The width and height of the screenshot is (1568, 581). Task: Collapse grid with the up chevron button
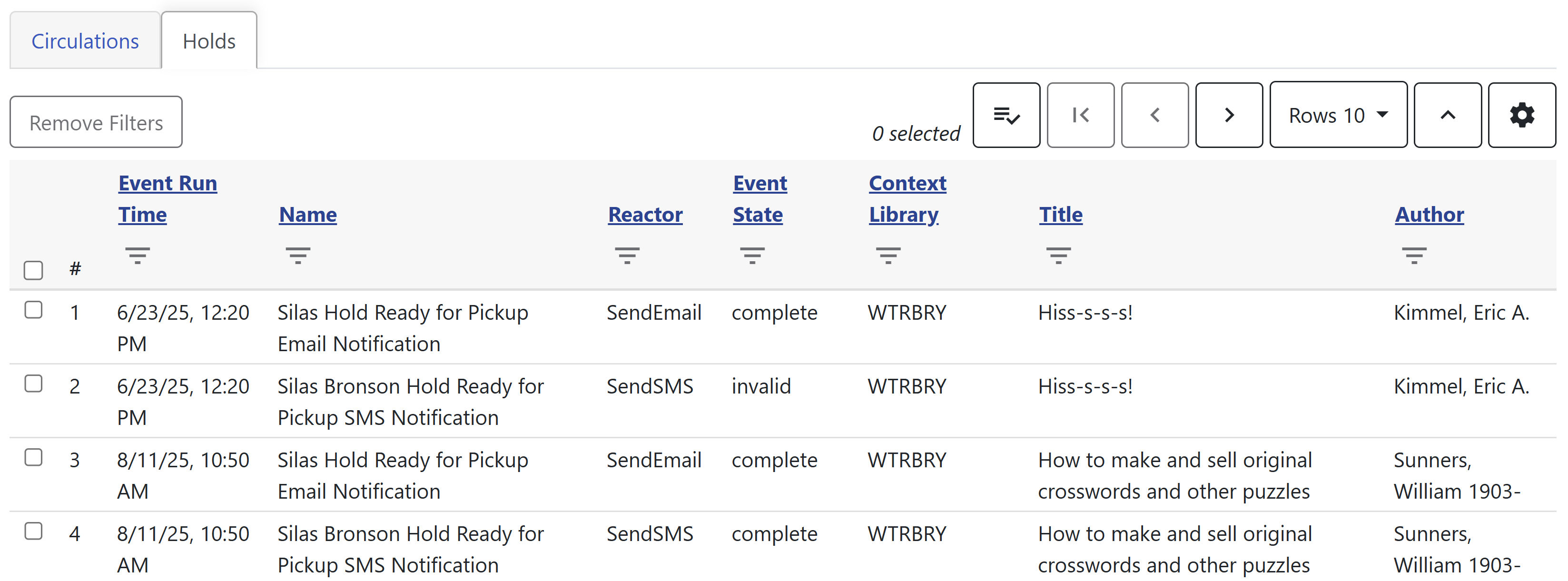coord(1447,115)
